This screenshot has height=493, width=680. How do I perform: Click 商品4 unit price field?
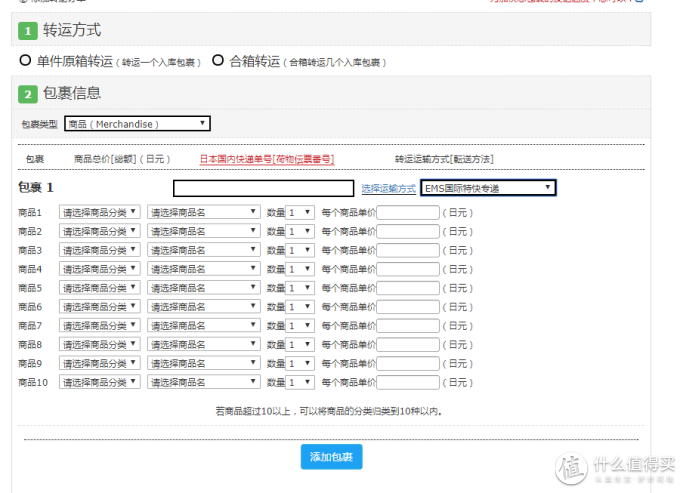408,269
